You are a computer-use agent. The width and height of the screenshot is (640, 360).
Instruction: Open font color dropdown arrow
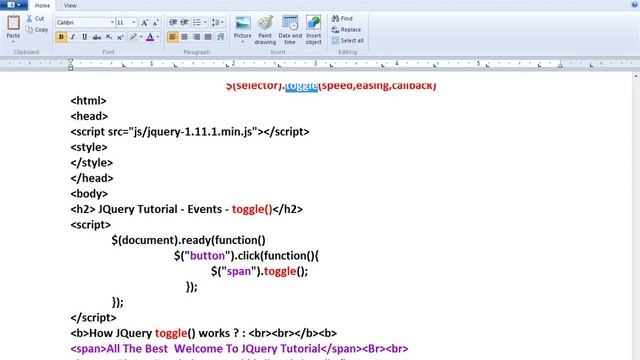tap(158, 37)
